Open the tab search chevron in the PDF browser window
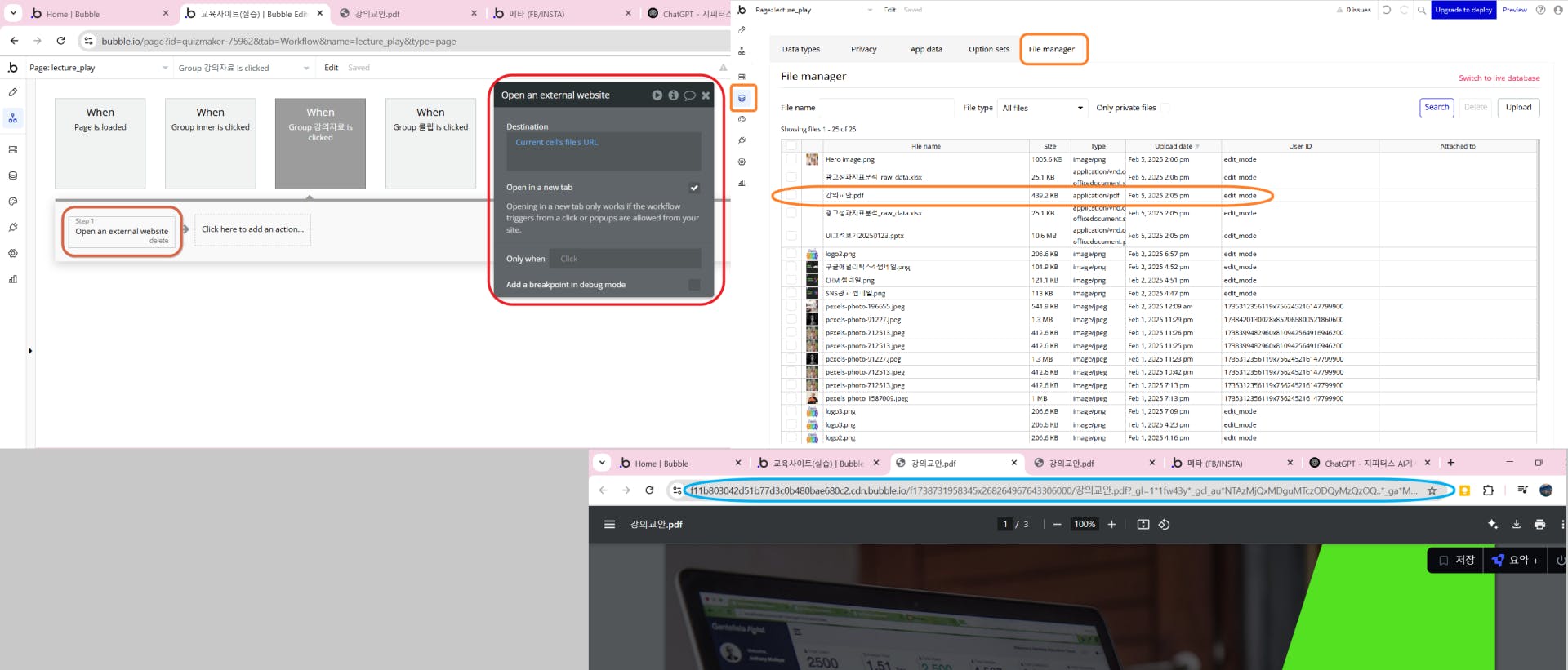 [602, 463]
